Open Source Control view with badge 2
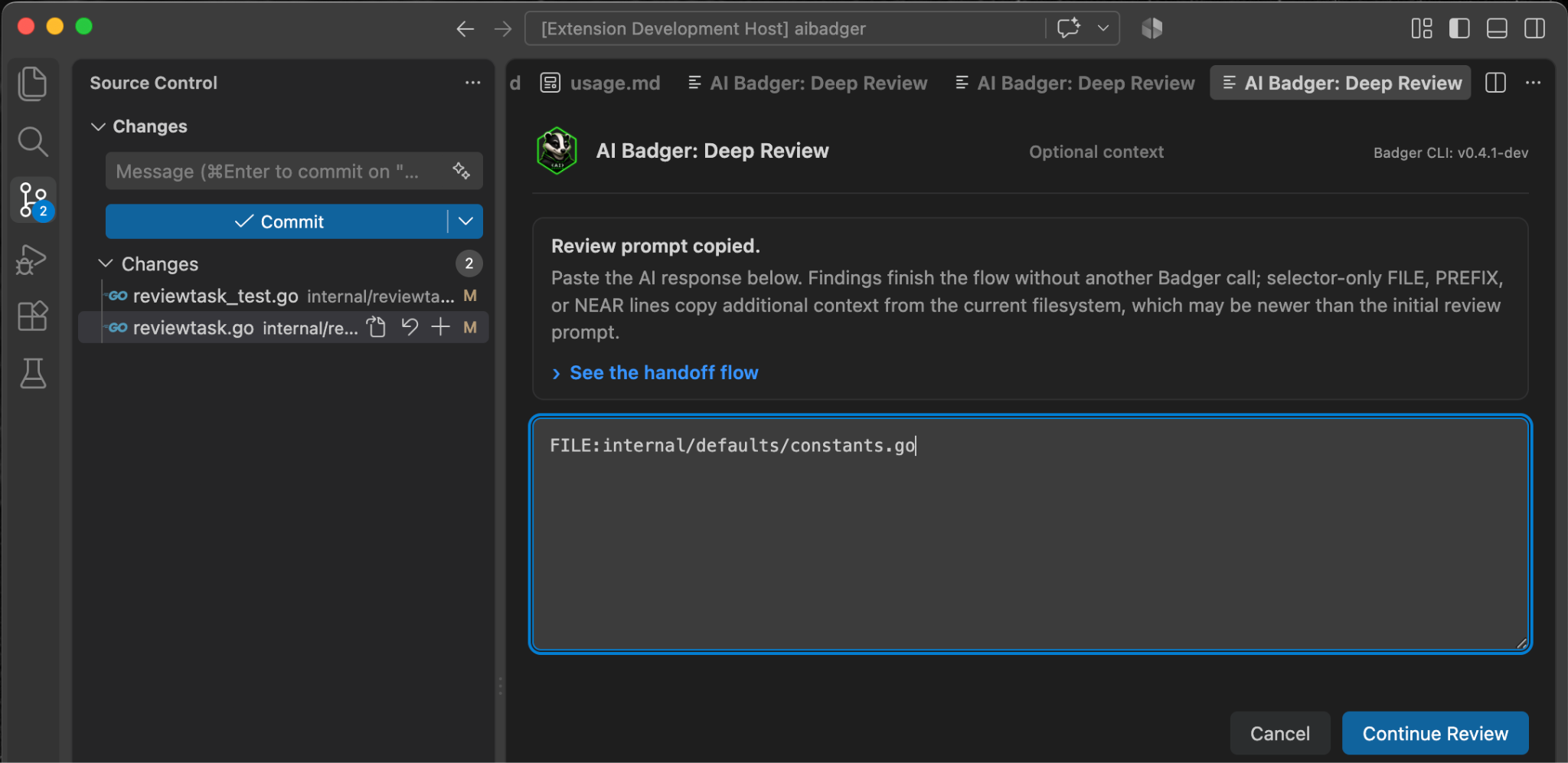Screen dimensions: 1568x763 [x=33, y=200]
